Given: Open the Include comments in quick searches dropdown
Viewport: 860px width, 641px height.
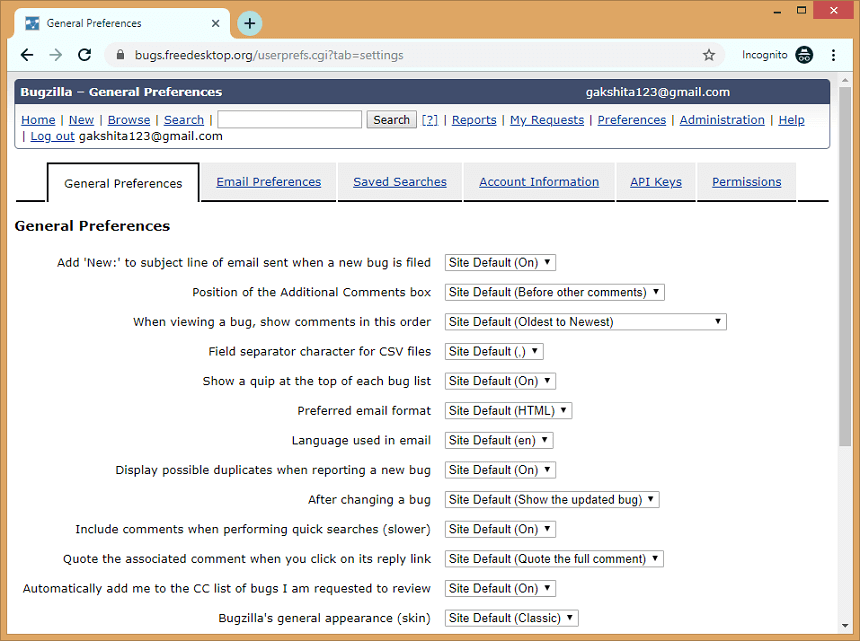Looking at the screenshot, I should (500, 529).
